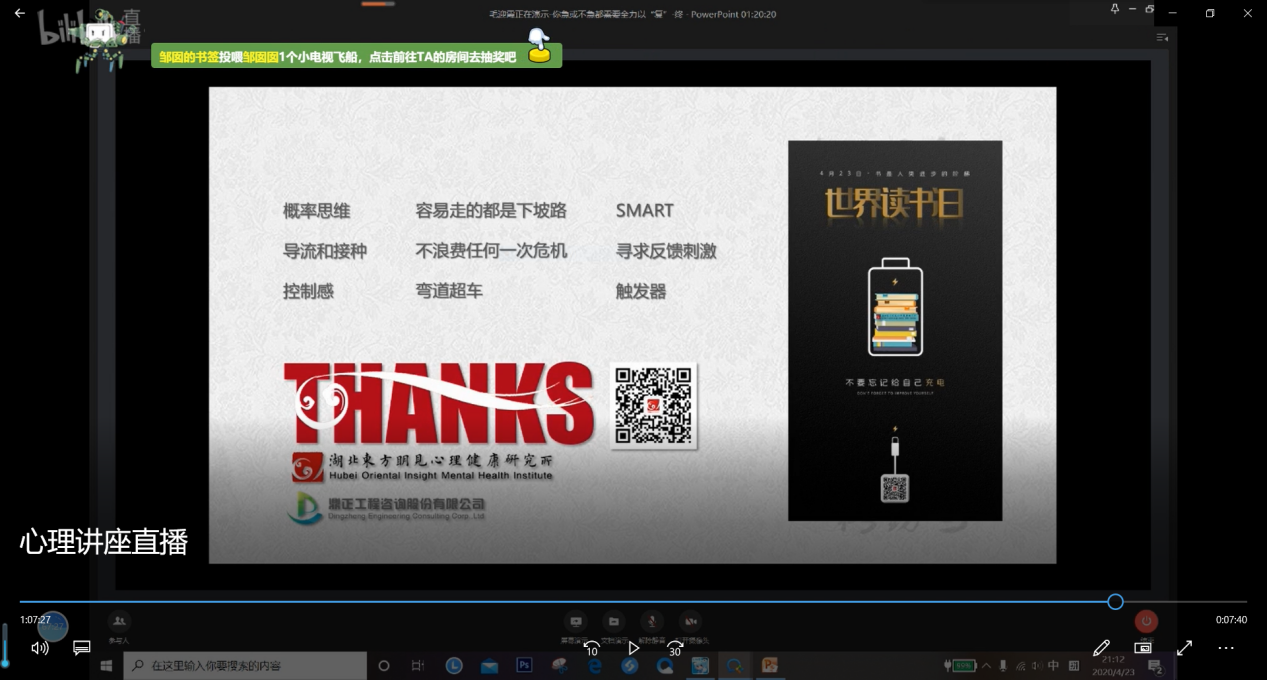The height and width of the screenshot is (680, 1267).
Task: Click the microphone unmute icon
Action: pos(652,622)
